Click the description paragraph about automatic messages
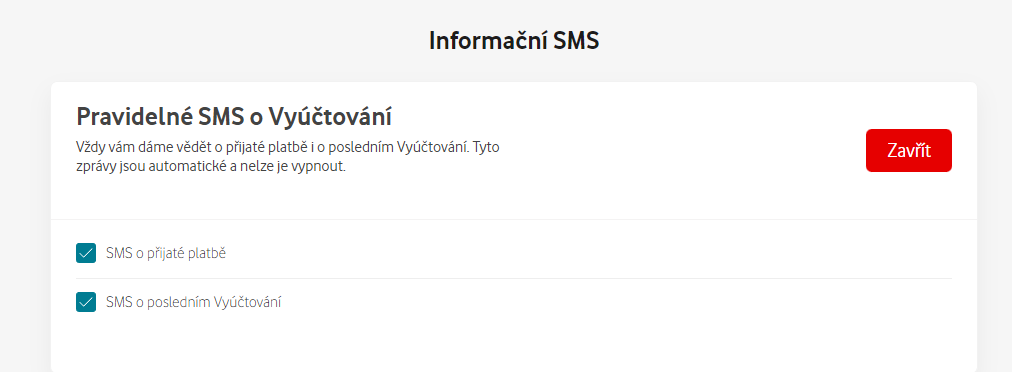This screenshot has width=1012, height=372. tap(288, 157)
